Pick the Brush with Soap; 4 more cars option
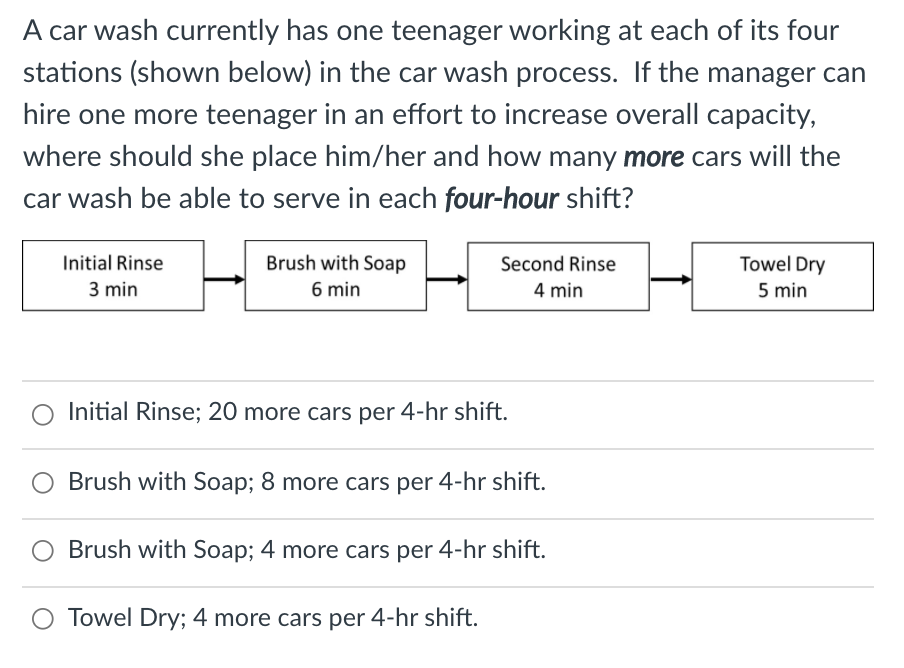 click(x=40, y=550)
